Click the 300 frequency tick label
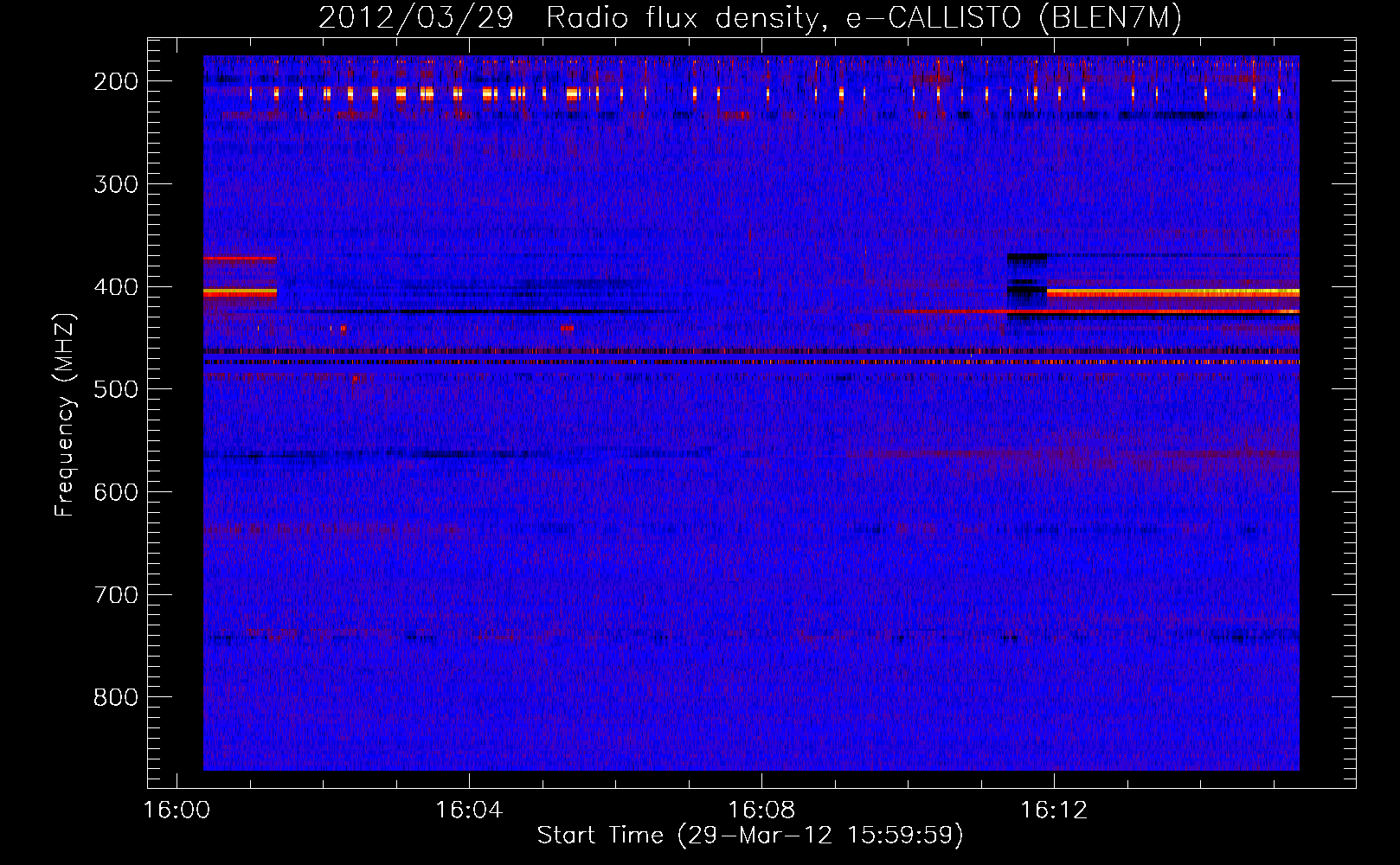 [116, 184]
